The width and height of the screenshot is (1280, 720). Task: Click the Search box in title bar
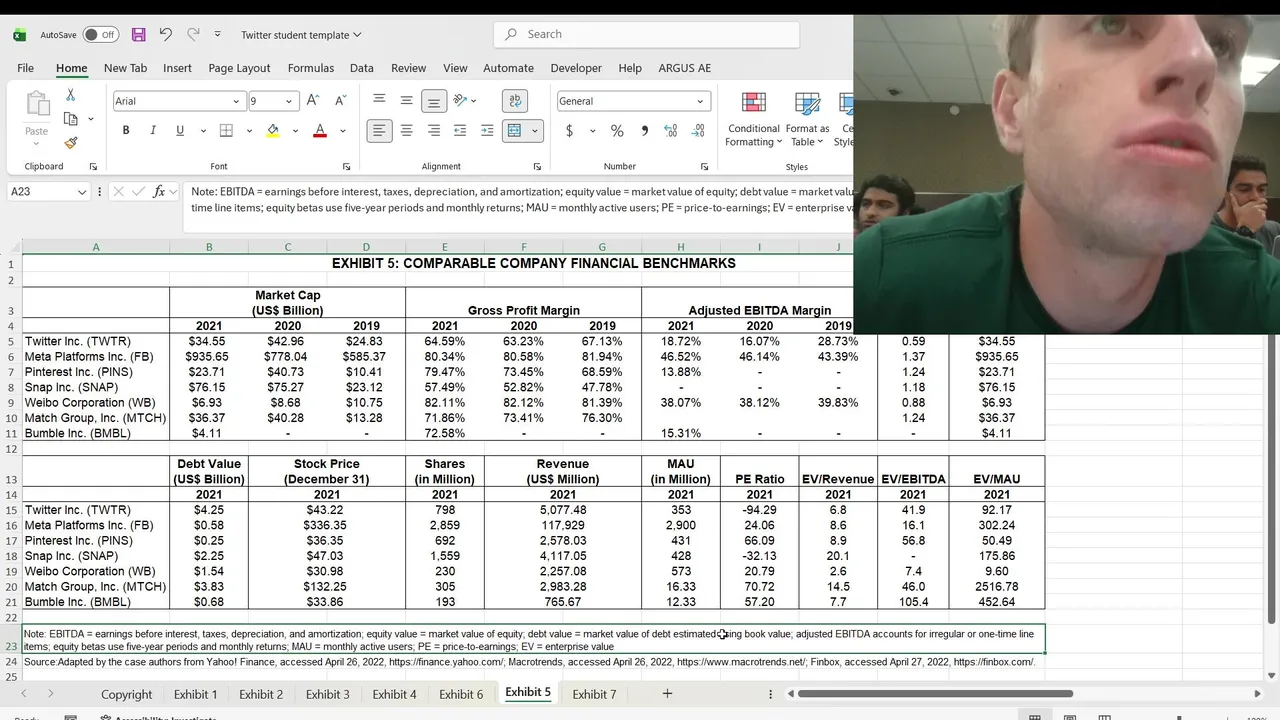pos(646,34)
